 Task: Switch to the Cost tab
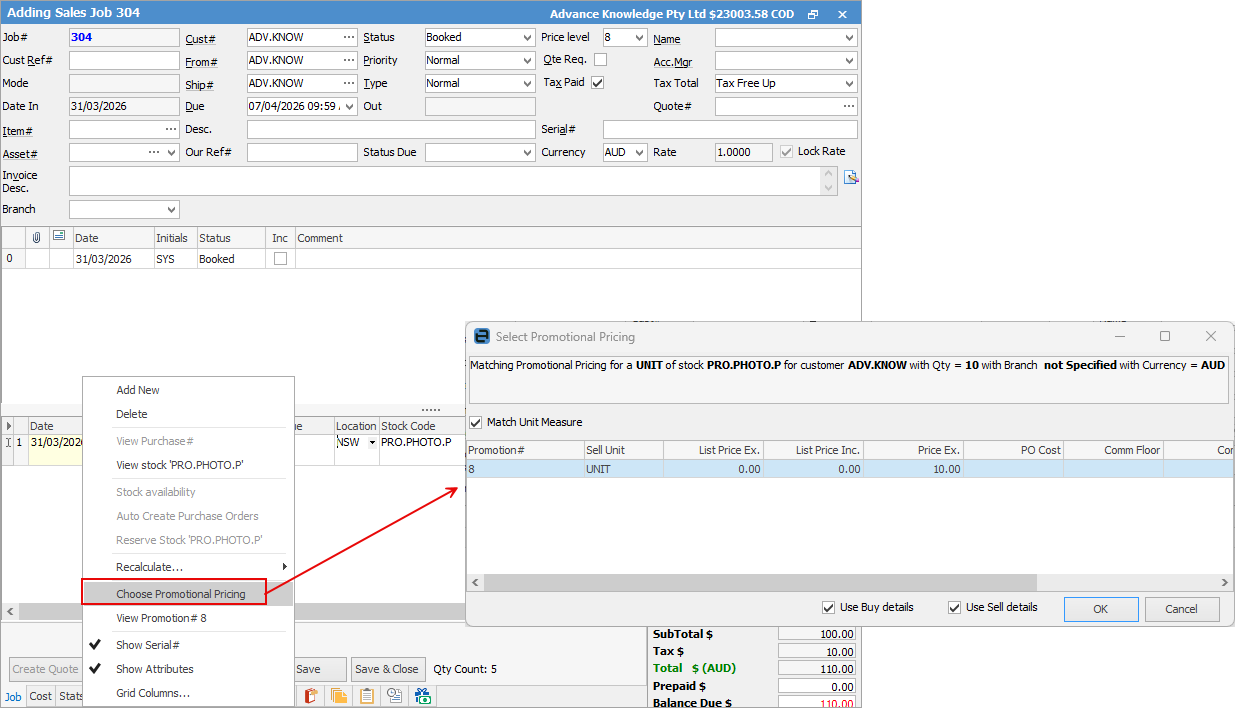[40, 696]
